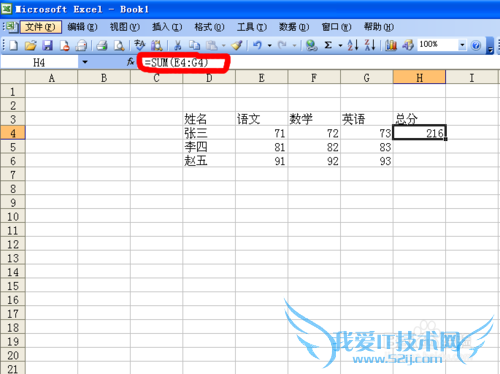Screen dimensions: 500x374
Task: Select column D header
Action: tap(209, 77)
